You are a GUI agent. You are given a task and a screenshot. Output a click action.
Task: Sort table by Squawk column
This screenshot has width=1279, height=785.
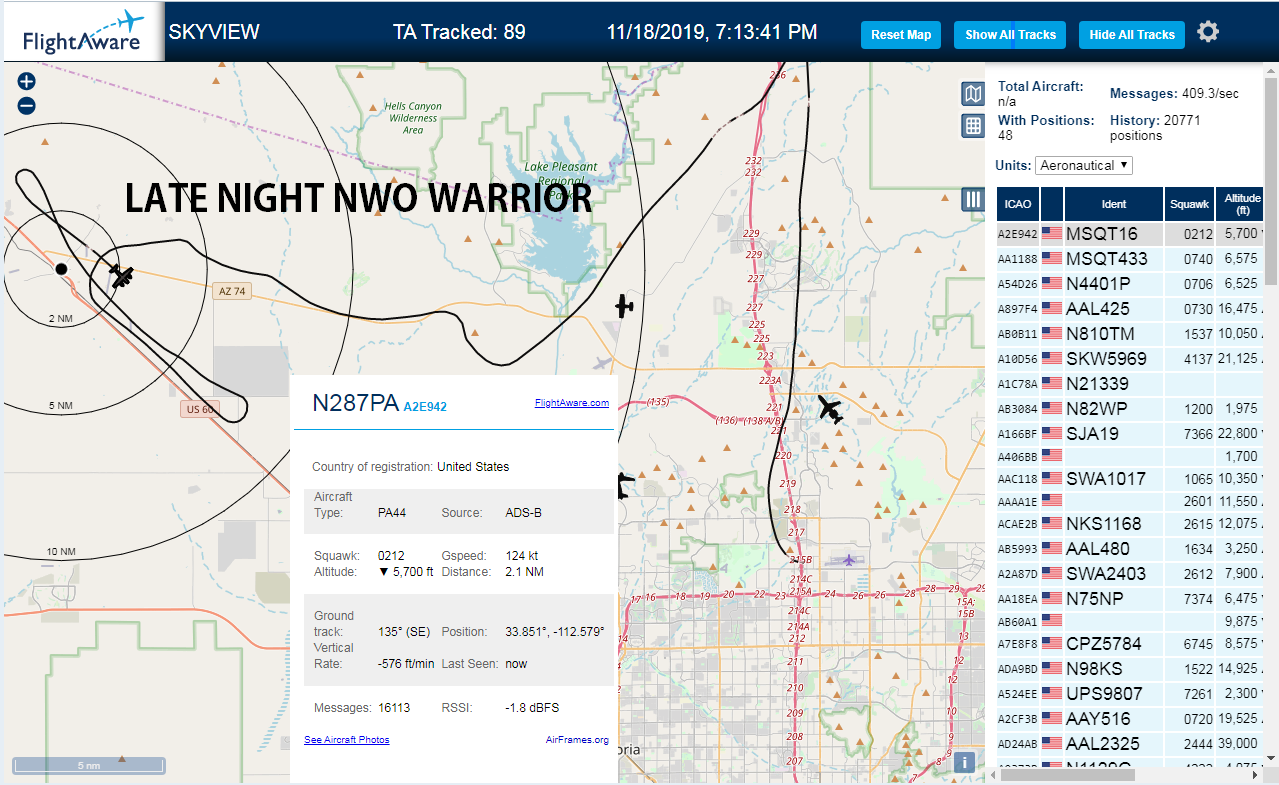click(1189, 204)
